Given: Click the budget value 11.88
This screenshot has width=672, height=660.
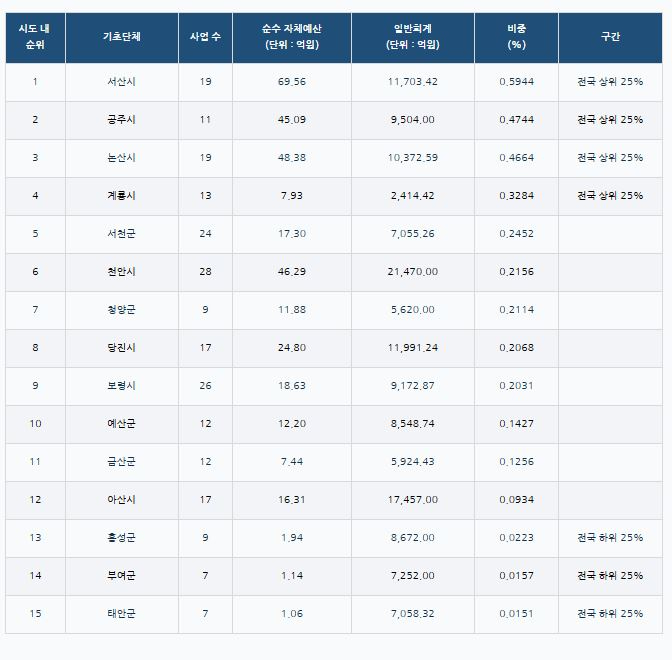Looking at the screenshot, I should point(292,310).
